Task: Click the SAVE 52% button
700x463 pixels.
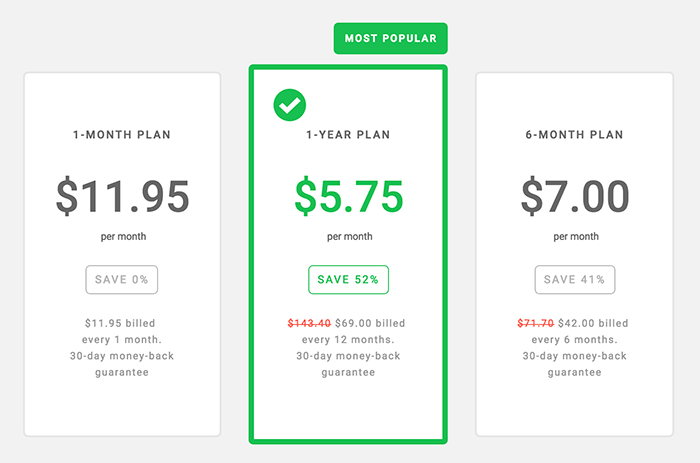Action: [348, 279]
